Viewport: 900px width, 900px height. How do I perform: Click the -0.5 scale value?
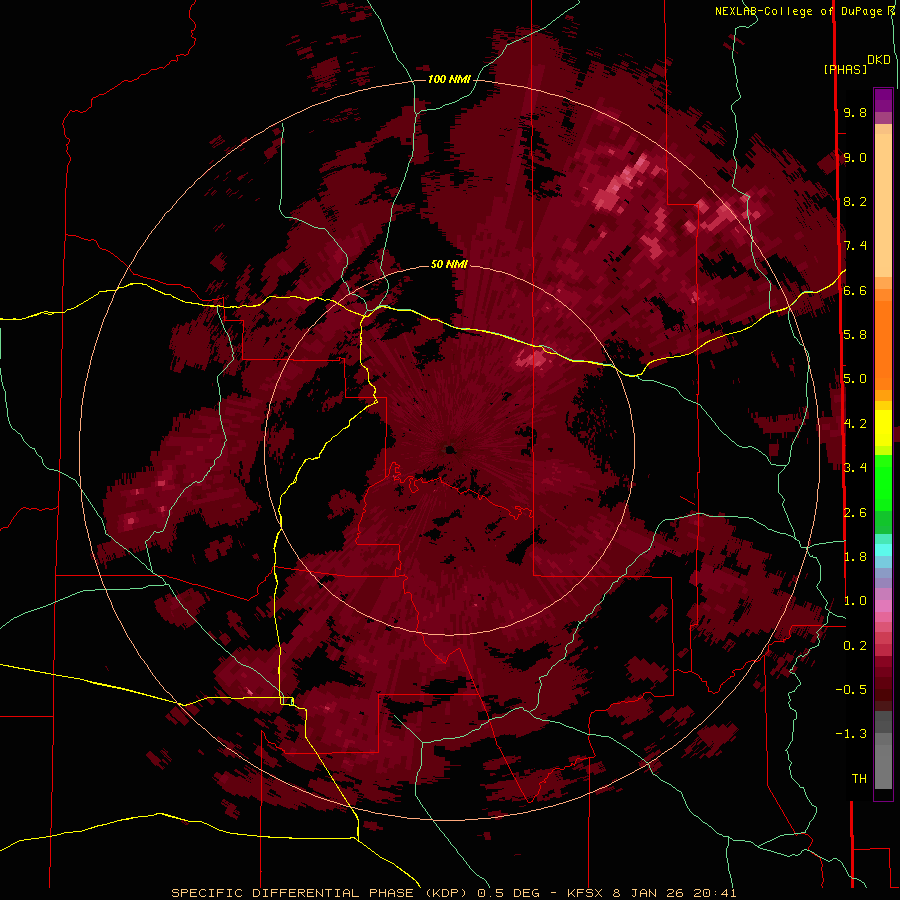(851, 690)
